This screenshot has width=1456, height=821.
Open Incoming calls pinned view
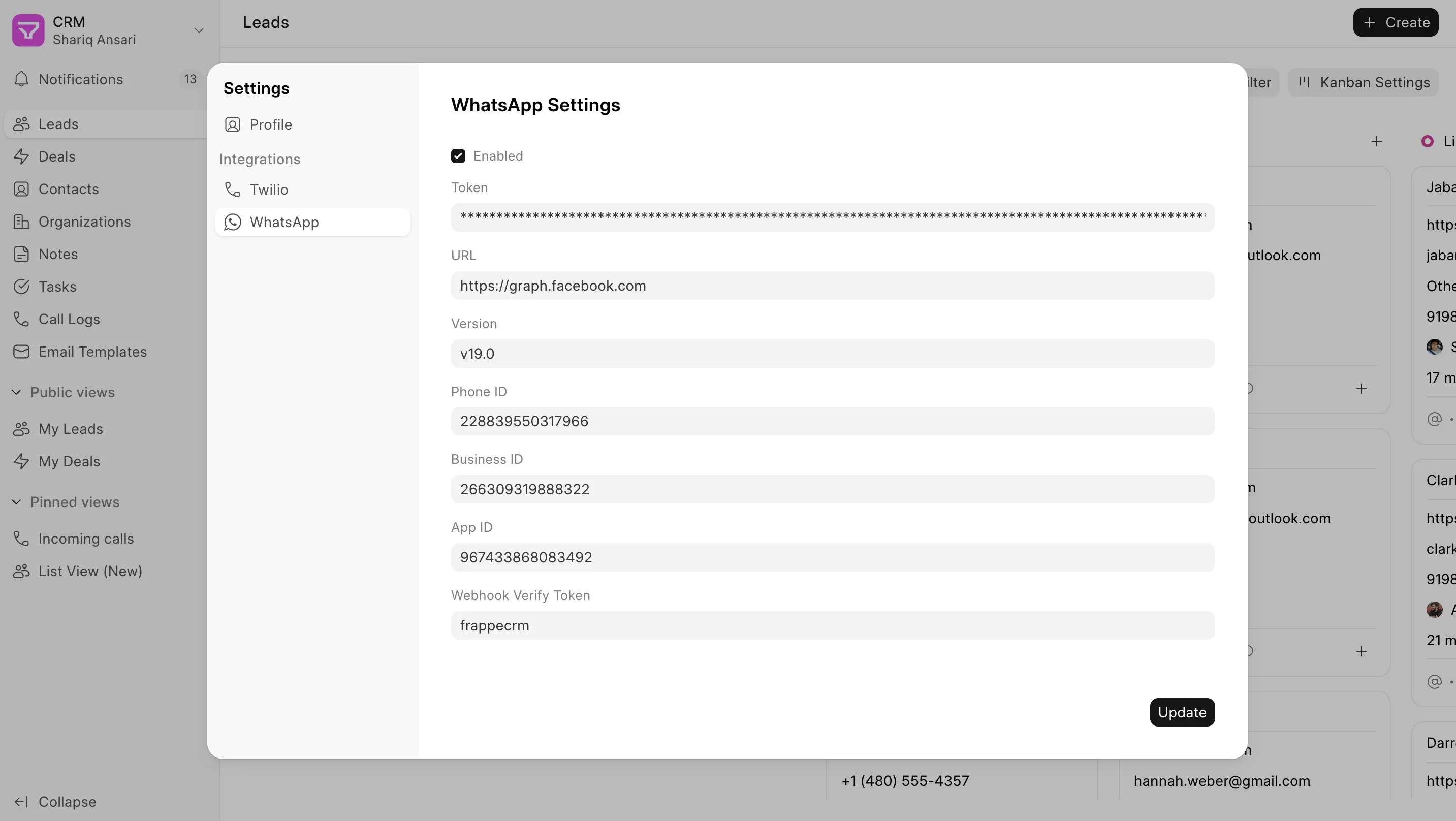[x=85, y=539]
